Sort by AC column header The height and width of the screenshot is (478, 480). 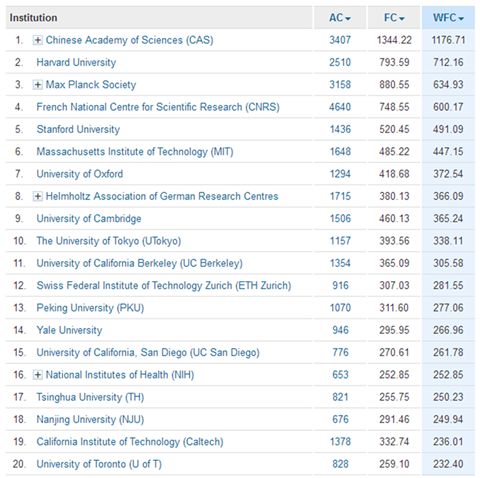pyautogui.click(x=340, y=18)
